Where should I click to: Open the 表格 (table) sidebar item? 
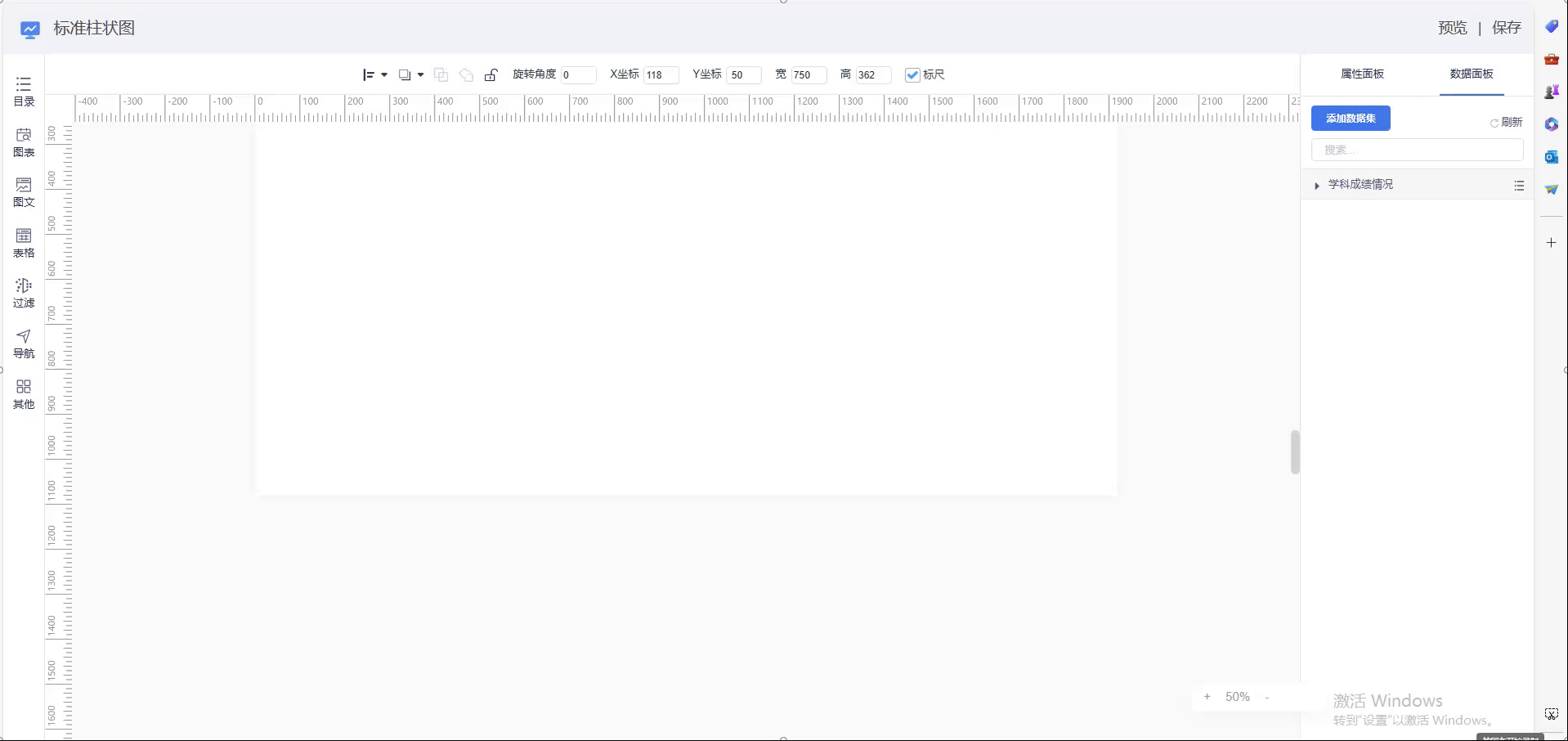click(24, 243)
